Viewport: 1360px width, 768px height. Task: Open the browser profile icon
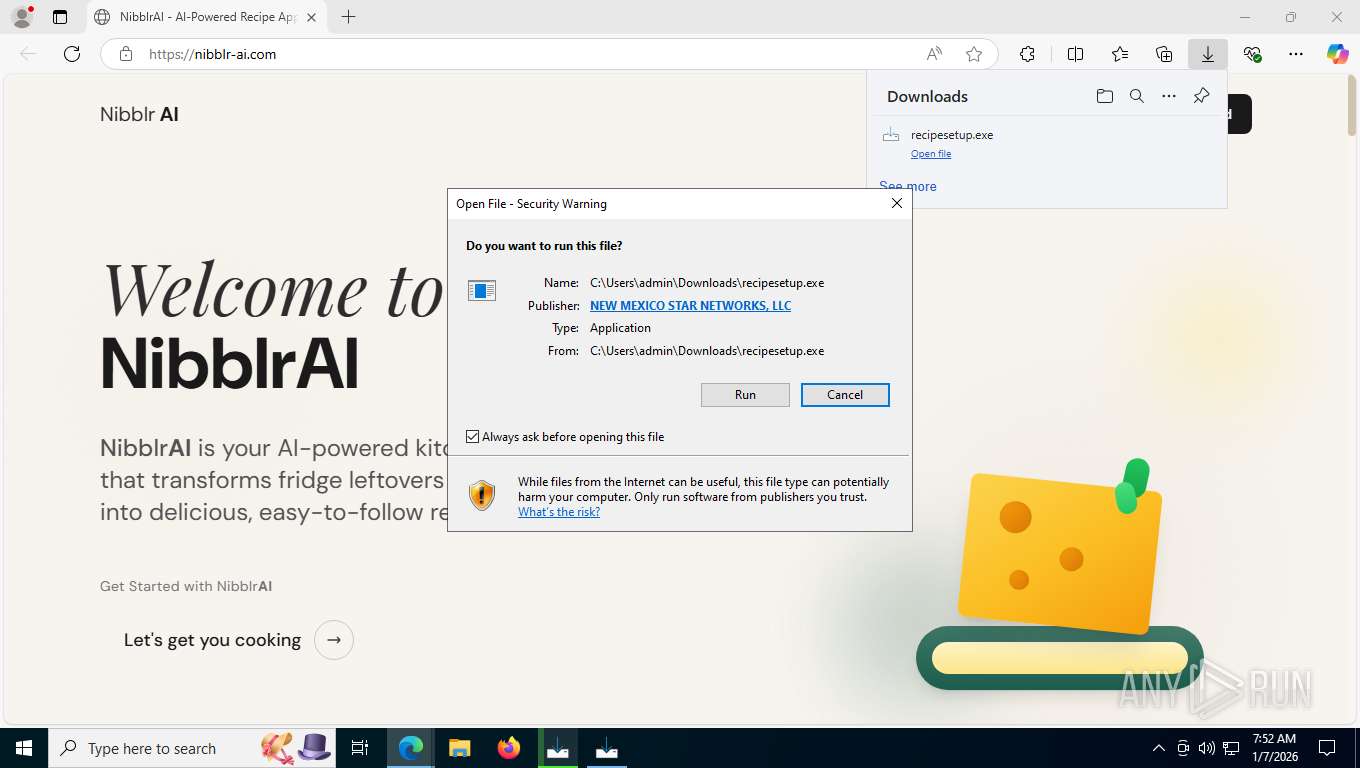pos(21,17)
